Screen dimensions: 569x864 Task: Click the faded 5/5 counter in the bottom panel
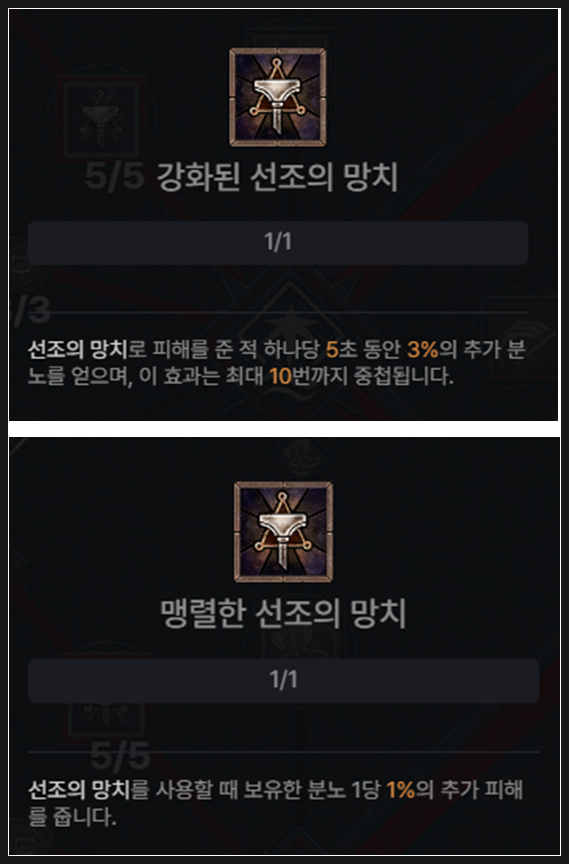[120, 756]
